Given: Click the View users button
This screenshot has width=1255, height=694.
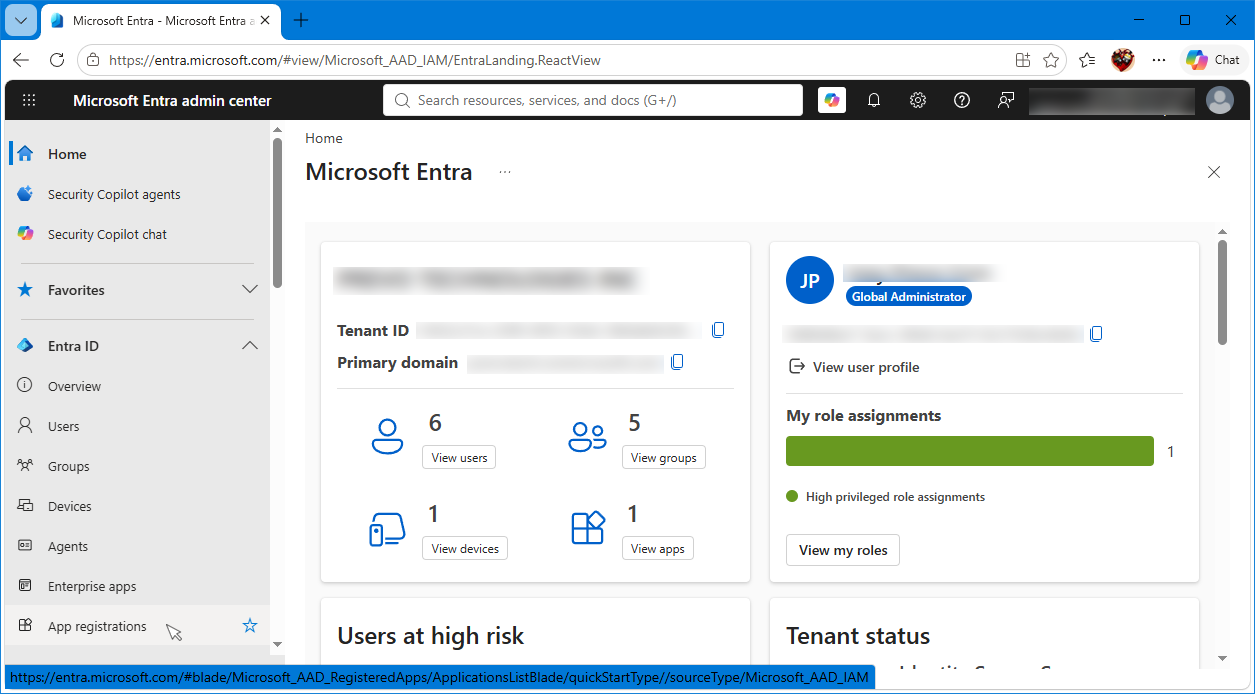Looking at the screenshot, I should (x=459, y=458).
